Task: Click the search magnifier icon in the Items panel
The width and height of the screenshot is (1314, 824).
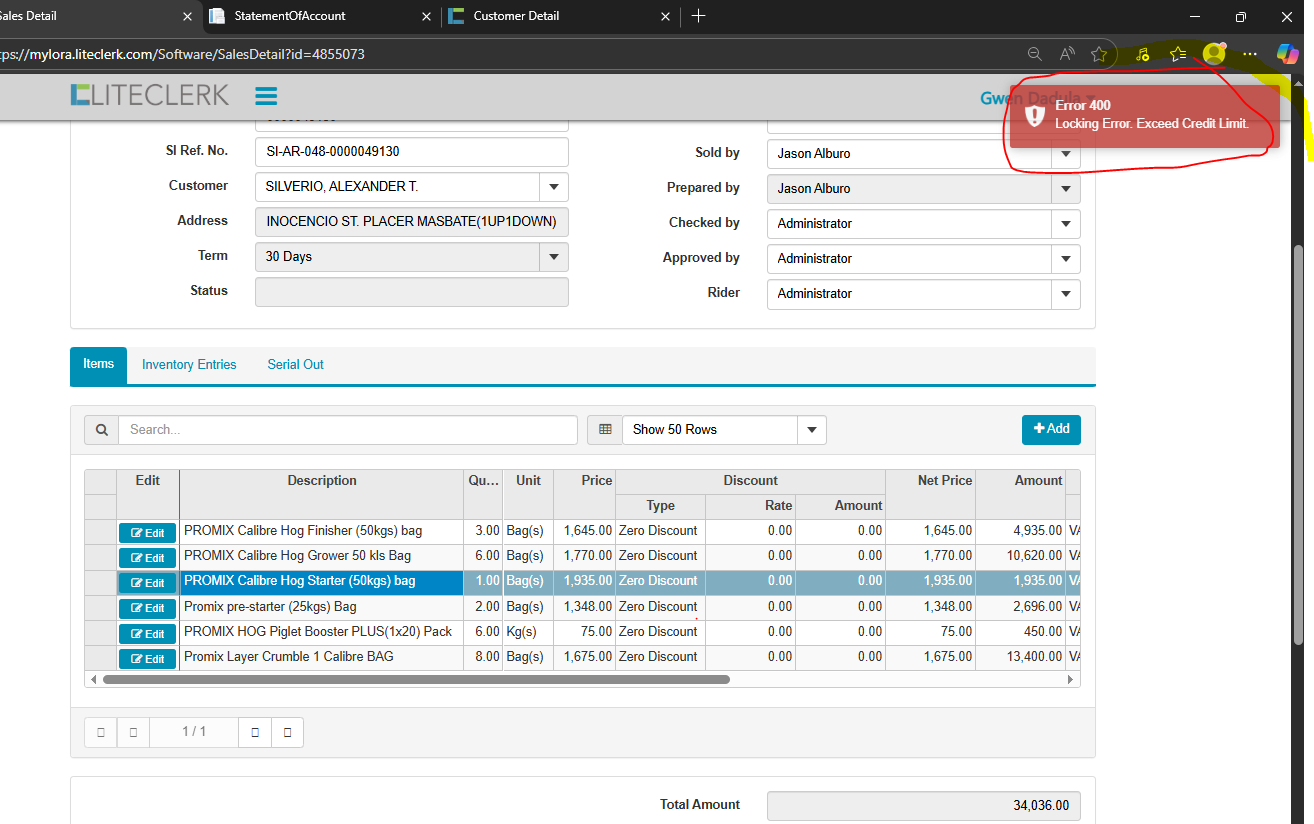Action: click(x=101, y=430)
